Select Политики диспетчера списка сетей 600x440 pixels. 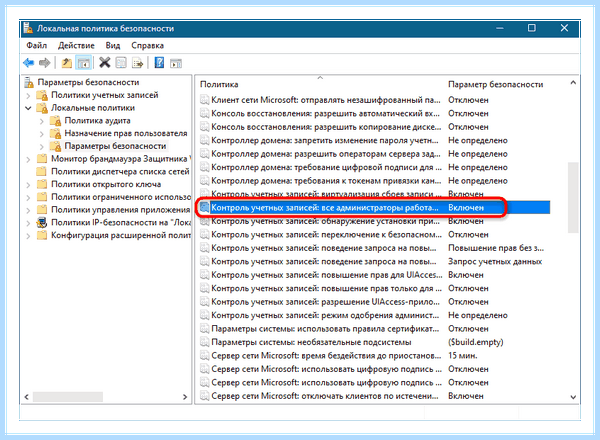click(x=120, y=171)
